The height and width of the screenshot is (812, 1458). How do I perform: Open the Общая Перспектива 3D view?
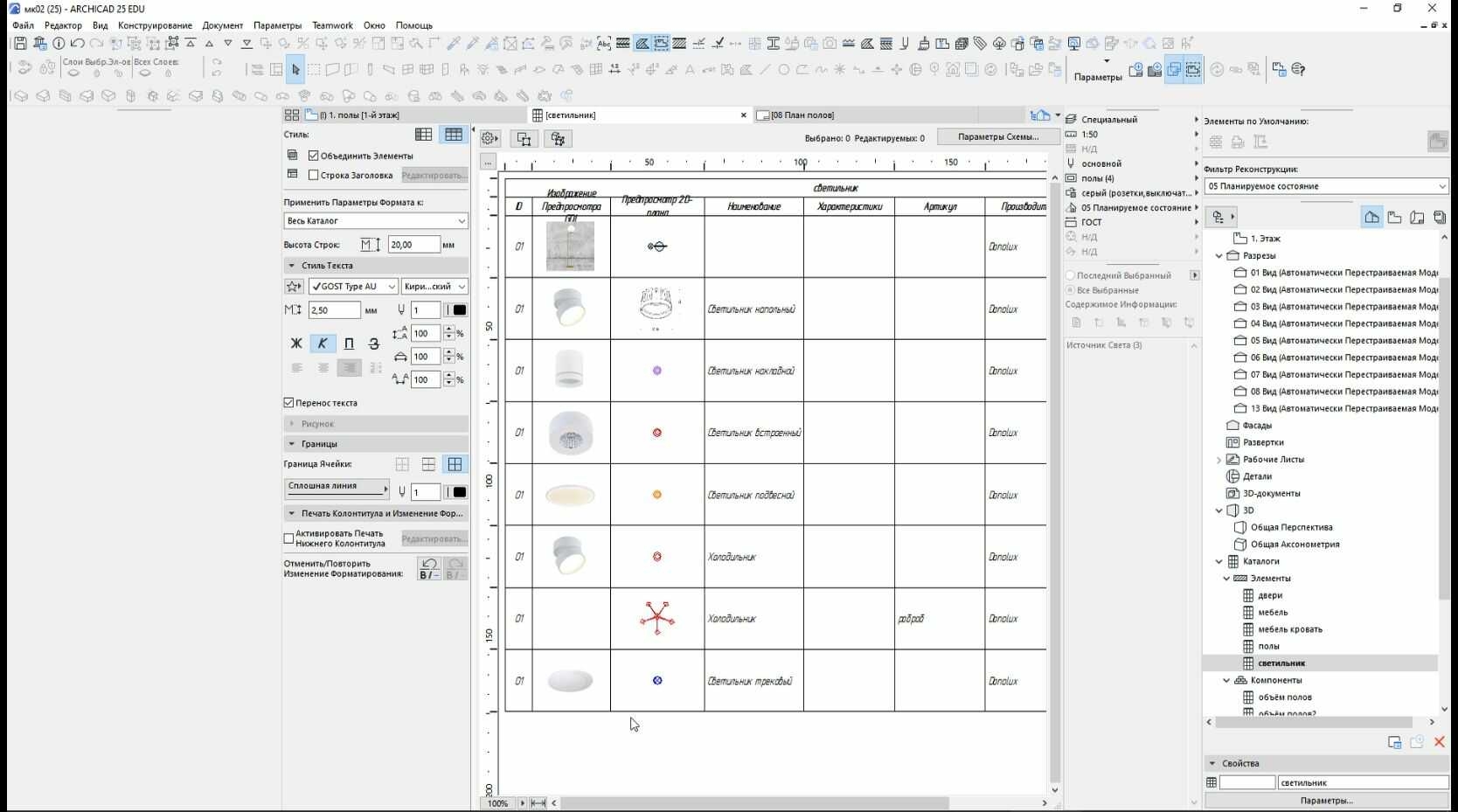coord(1291,528)
